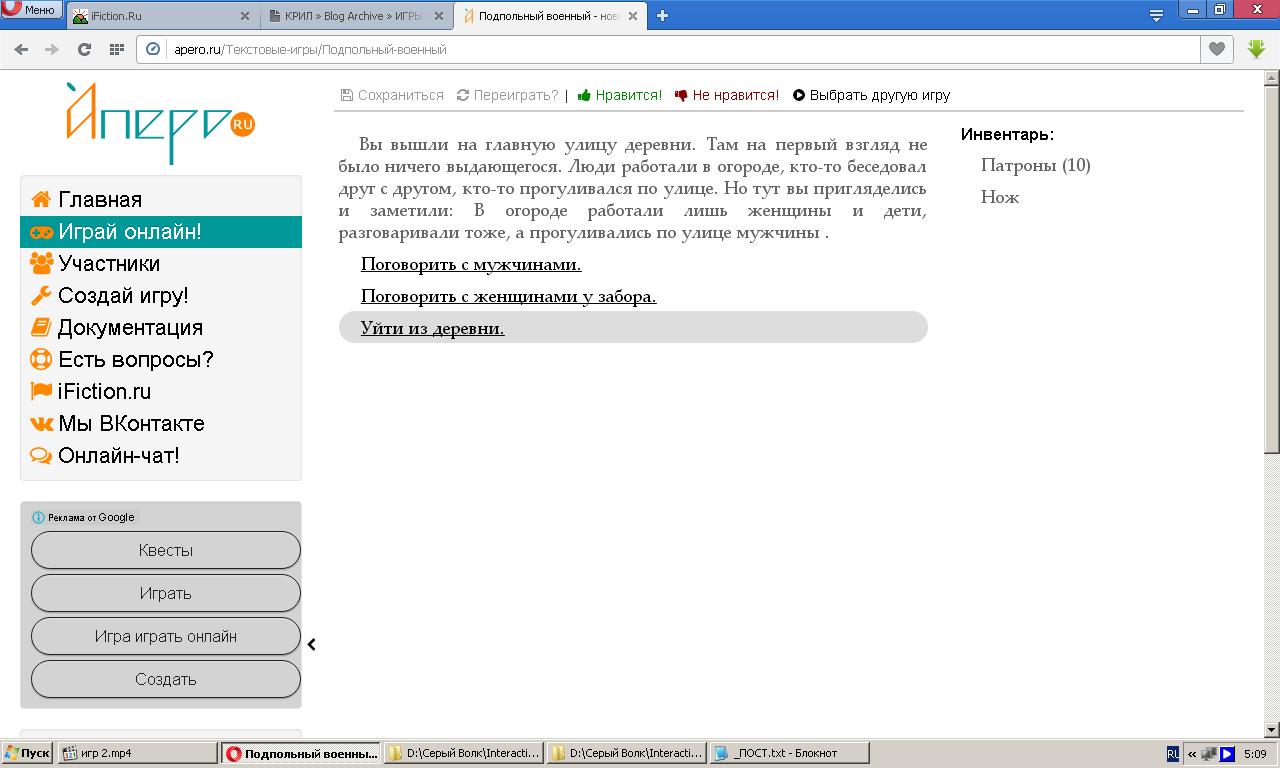Collapse the sidebar with left chevron arrow

coord(312,645)
